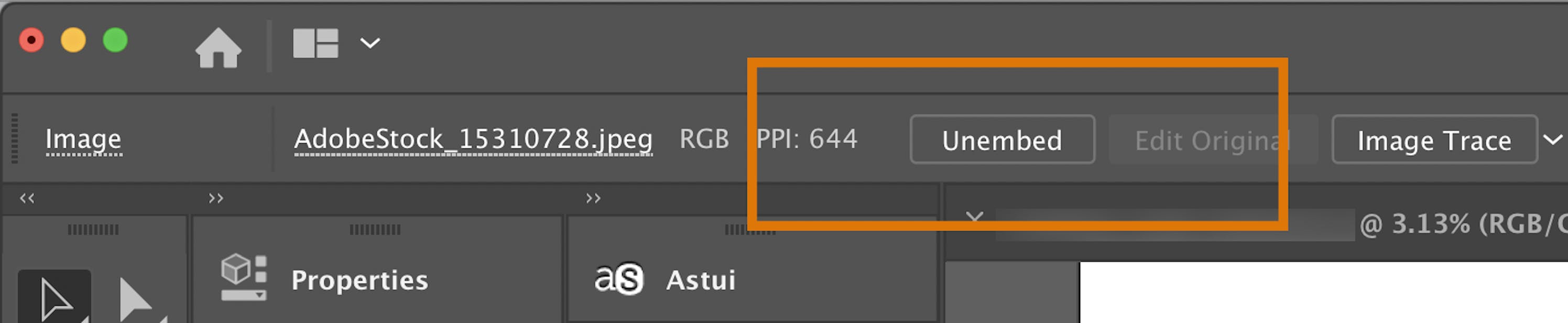This screenshot has width=1568, height=323.
Task: Click the Image Trace button
Action: pyautogui.click(x=1435, y=139)
